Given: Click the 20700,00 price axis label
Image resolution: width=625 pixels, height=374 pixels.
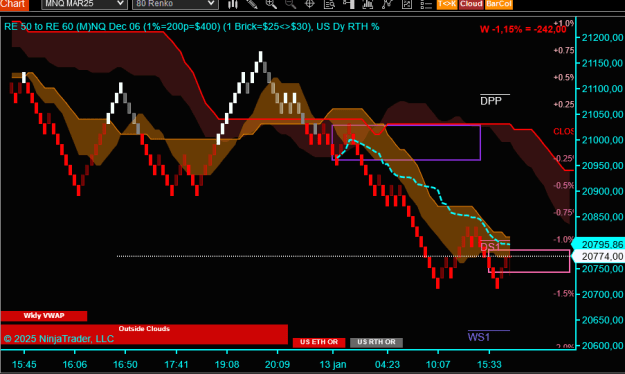Looking at the screenshot, I should (602, 294).
